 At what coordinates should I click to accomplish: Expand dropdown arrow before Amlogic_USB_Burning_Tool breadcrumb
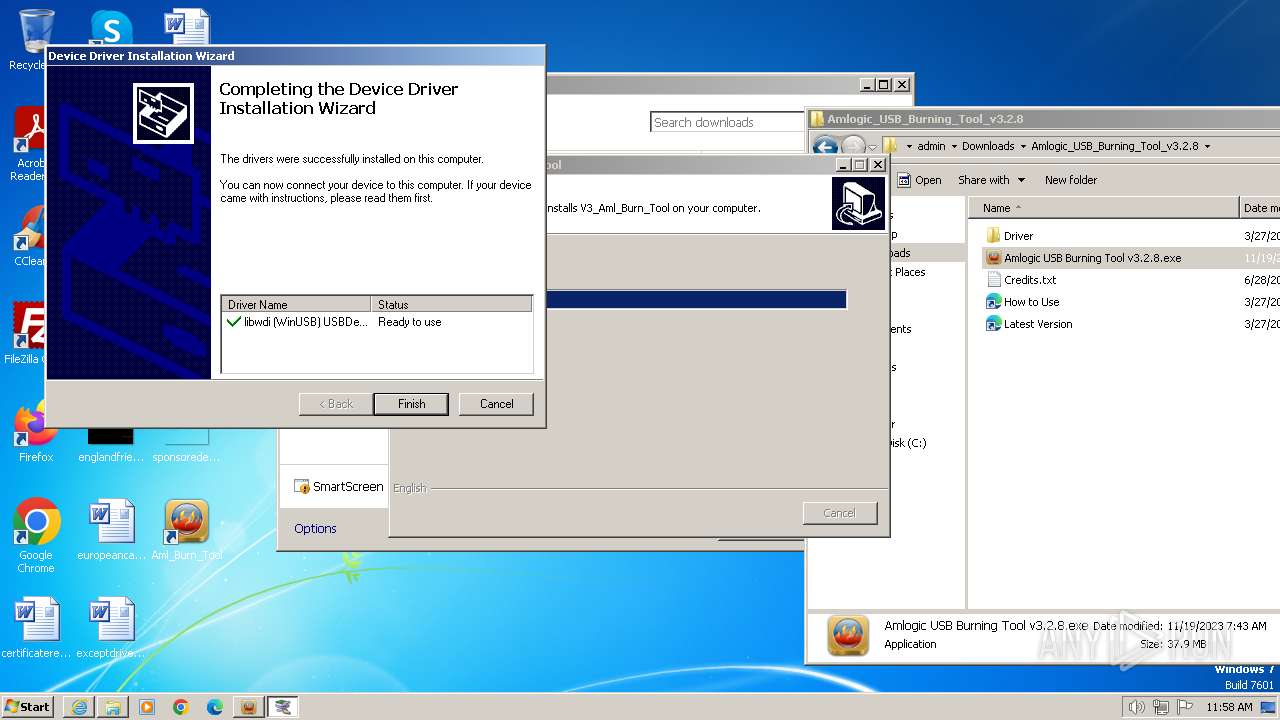(1023, 146)
